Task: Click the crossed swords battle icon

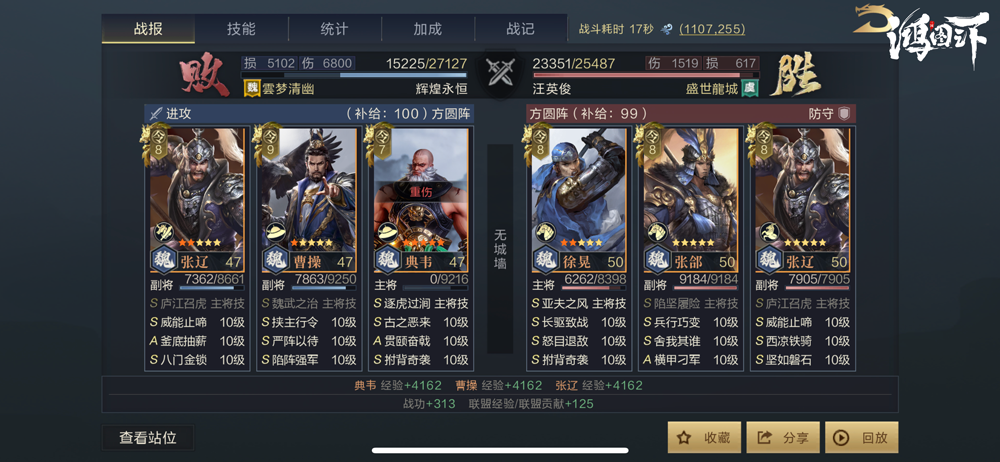Action: [x=500, y=72]
